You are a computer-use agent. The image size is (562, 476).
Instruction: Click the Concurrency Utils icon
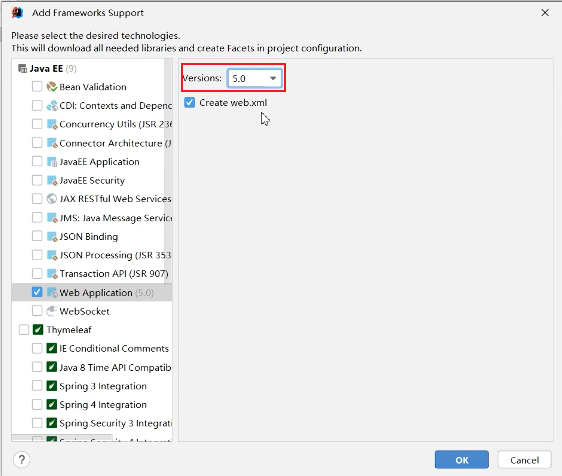(x=52, y=124)
